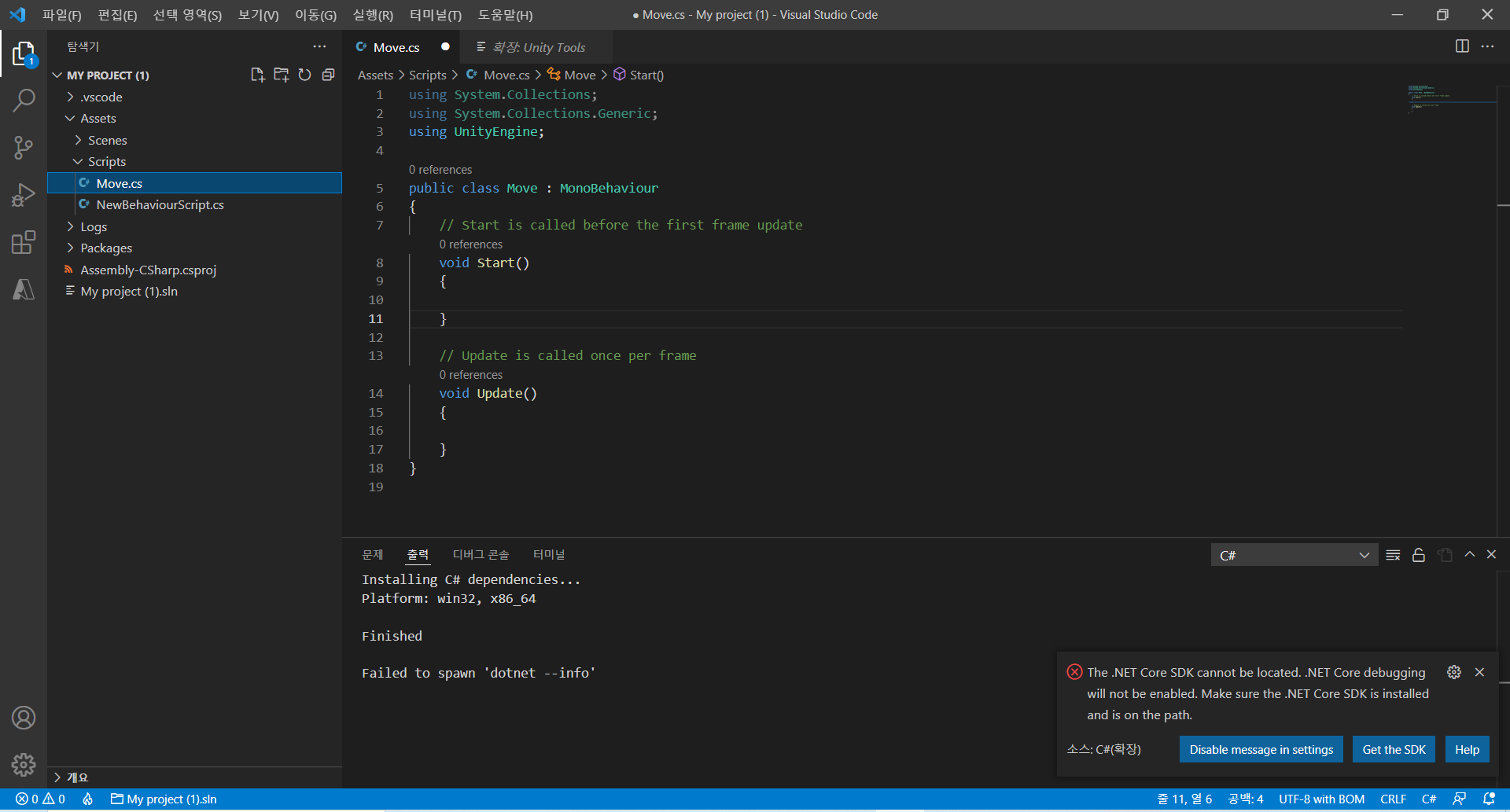
Task: Open output log in editor
Action: click(1445, 555)
